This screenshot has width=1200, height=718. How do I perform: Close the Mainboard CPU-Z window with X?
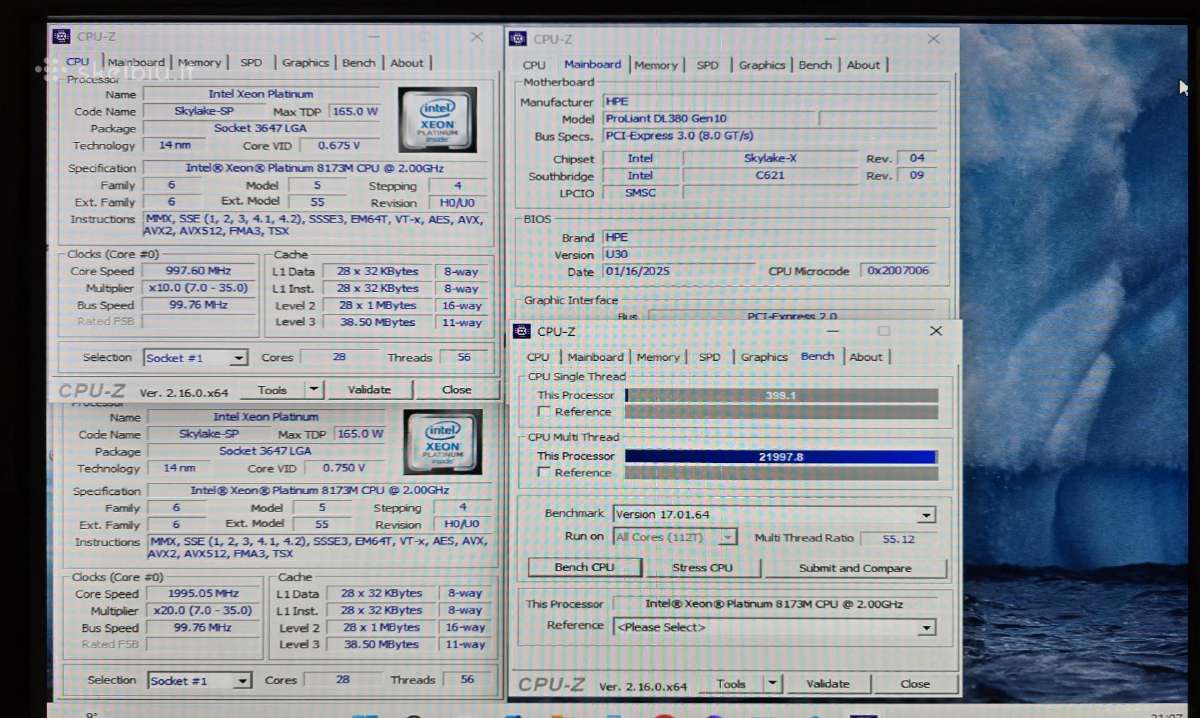click(933, 39)
